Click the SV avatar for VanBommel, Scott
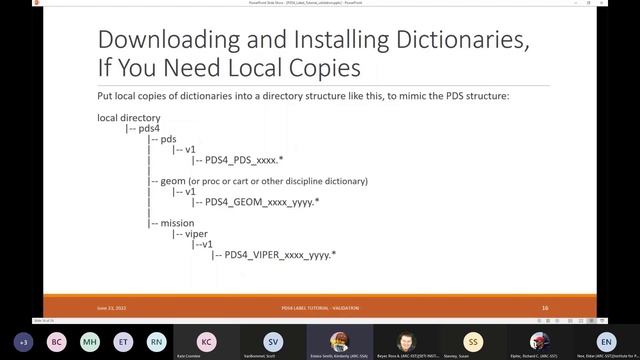The height and width of the screenshot is (360, 640). (273, 342)
